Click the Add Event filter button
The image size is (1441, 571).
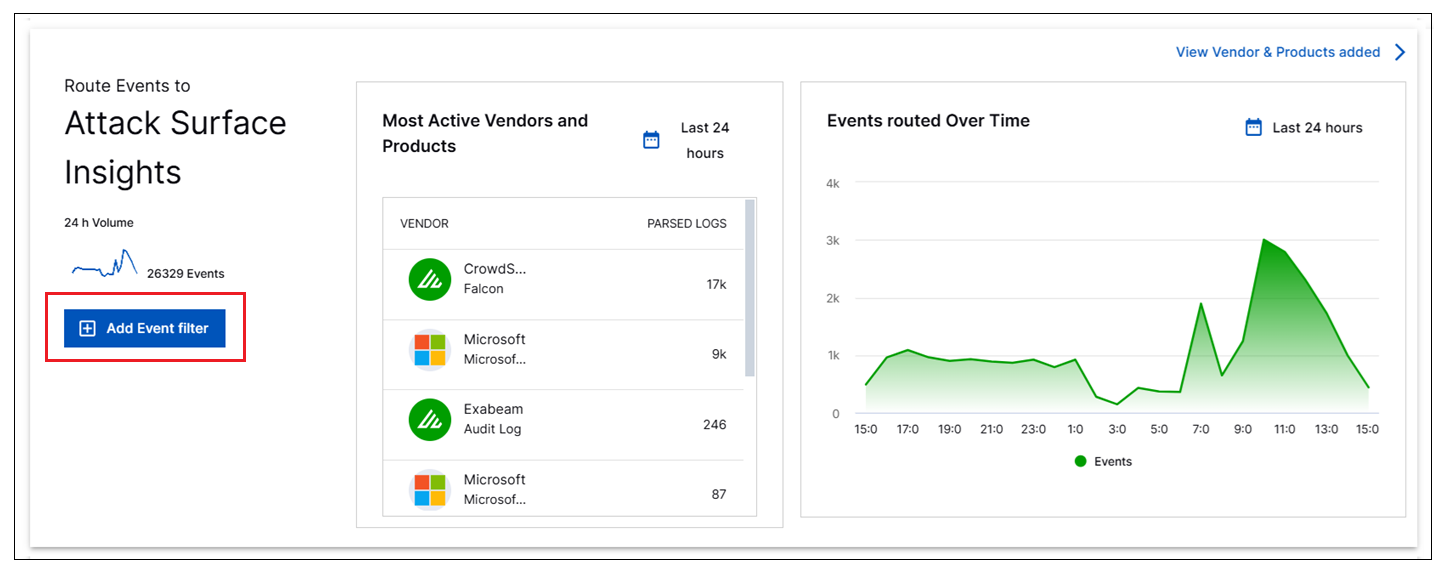[x=145, y=328]
